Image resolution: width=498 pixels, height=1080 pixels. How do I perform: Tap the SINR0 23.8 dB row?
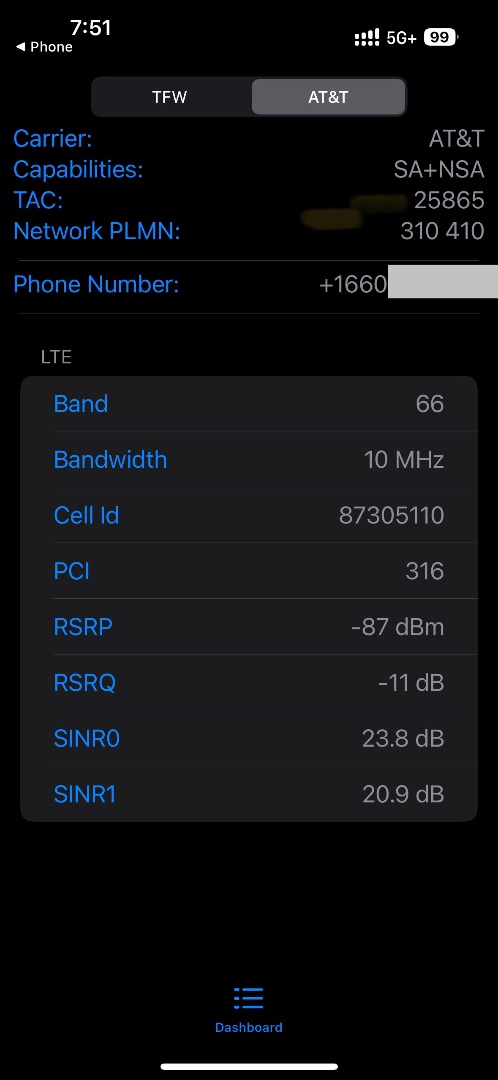coord(249,739)
